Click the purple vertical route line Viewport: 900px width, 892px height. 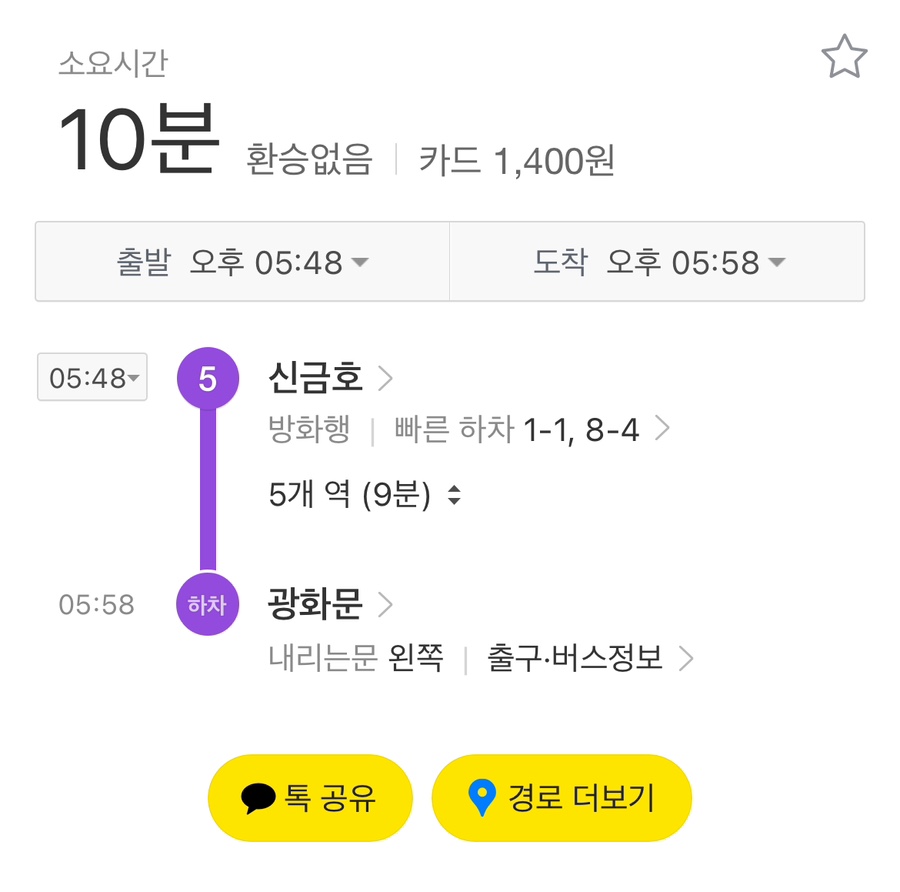click(x=208, y=490)
